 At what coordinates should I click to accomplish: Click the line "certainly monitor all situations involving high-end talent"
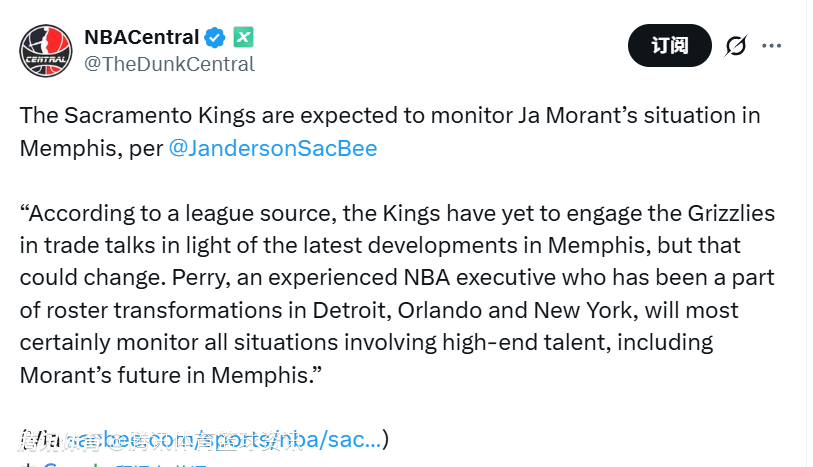(366, 343)
